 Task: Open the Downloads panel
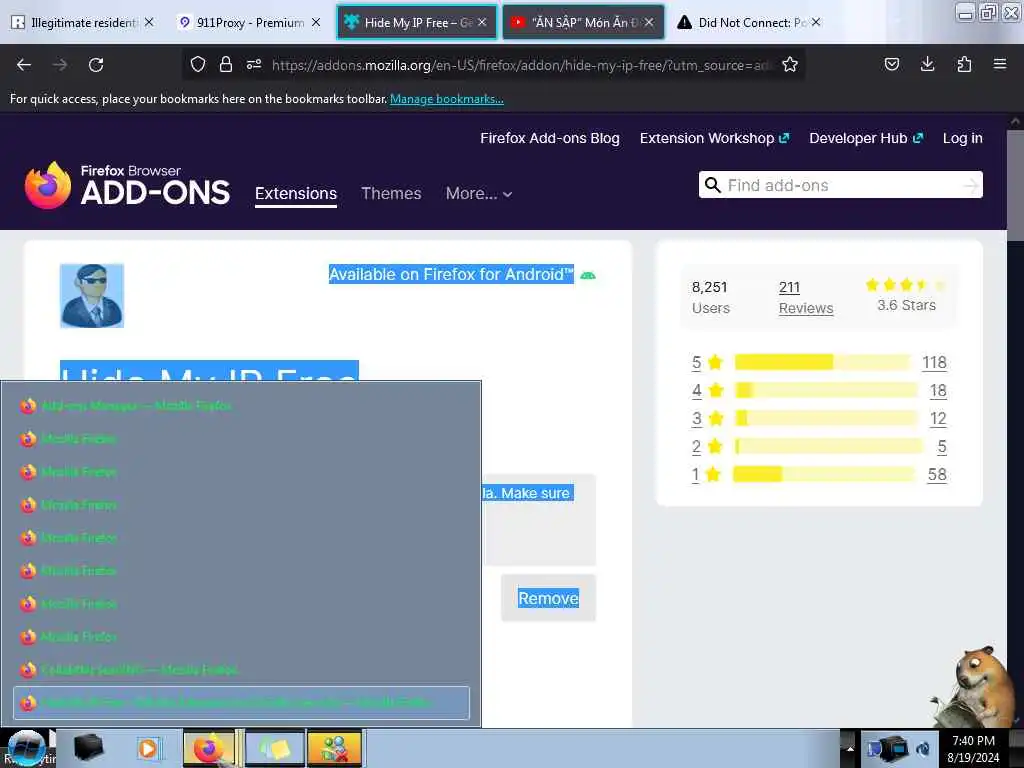click(927, 64)
